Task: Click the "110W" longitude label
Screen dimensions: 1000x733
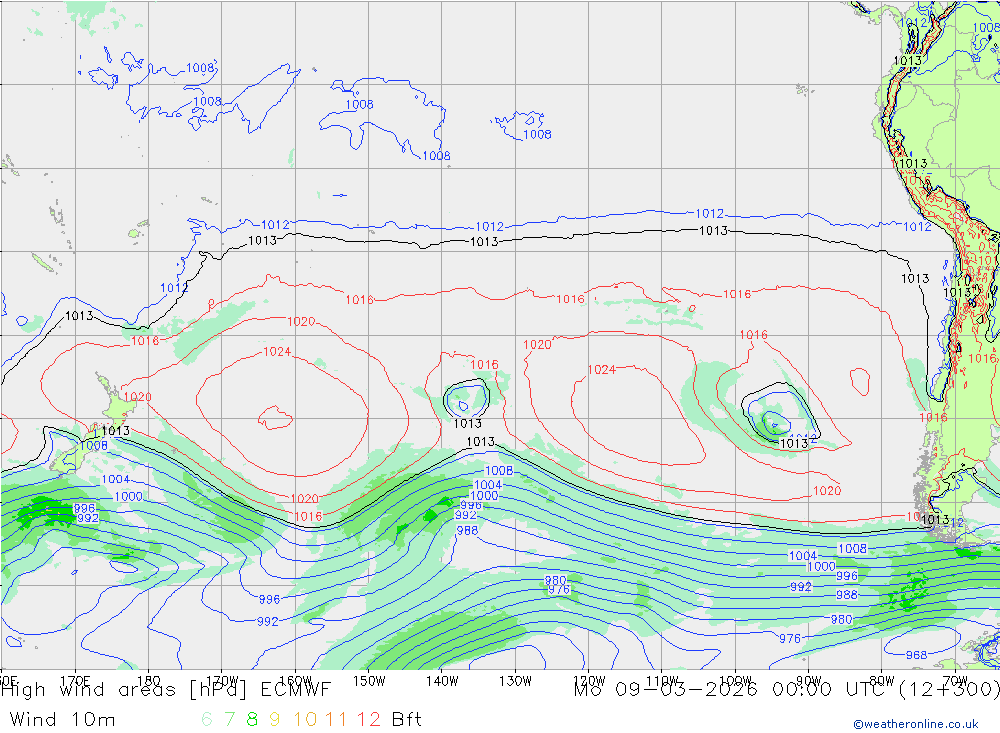Action: coord(662,681)
